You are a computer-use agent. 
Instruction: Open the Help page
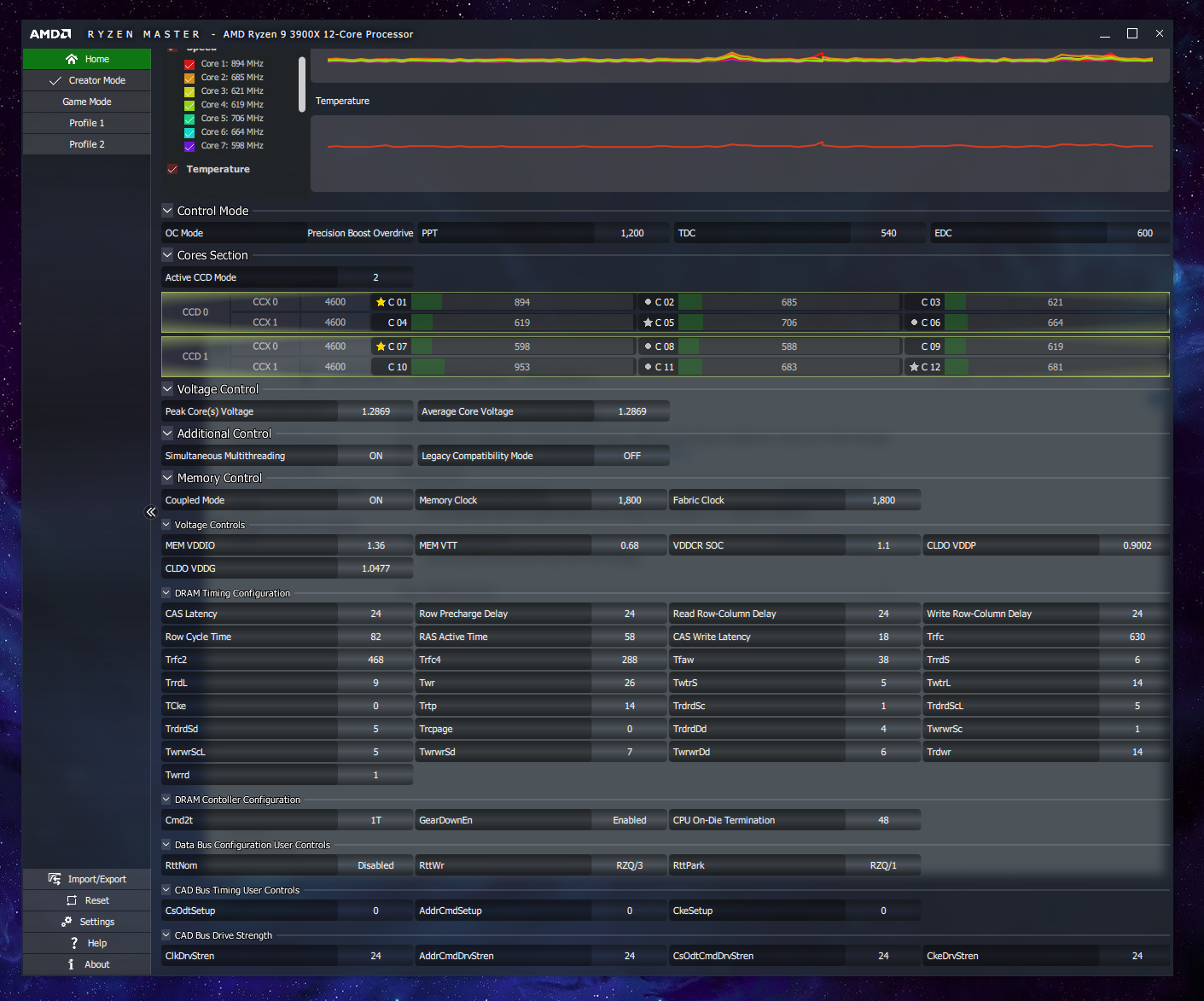(87, 943)
